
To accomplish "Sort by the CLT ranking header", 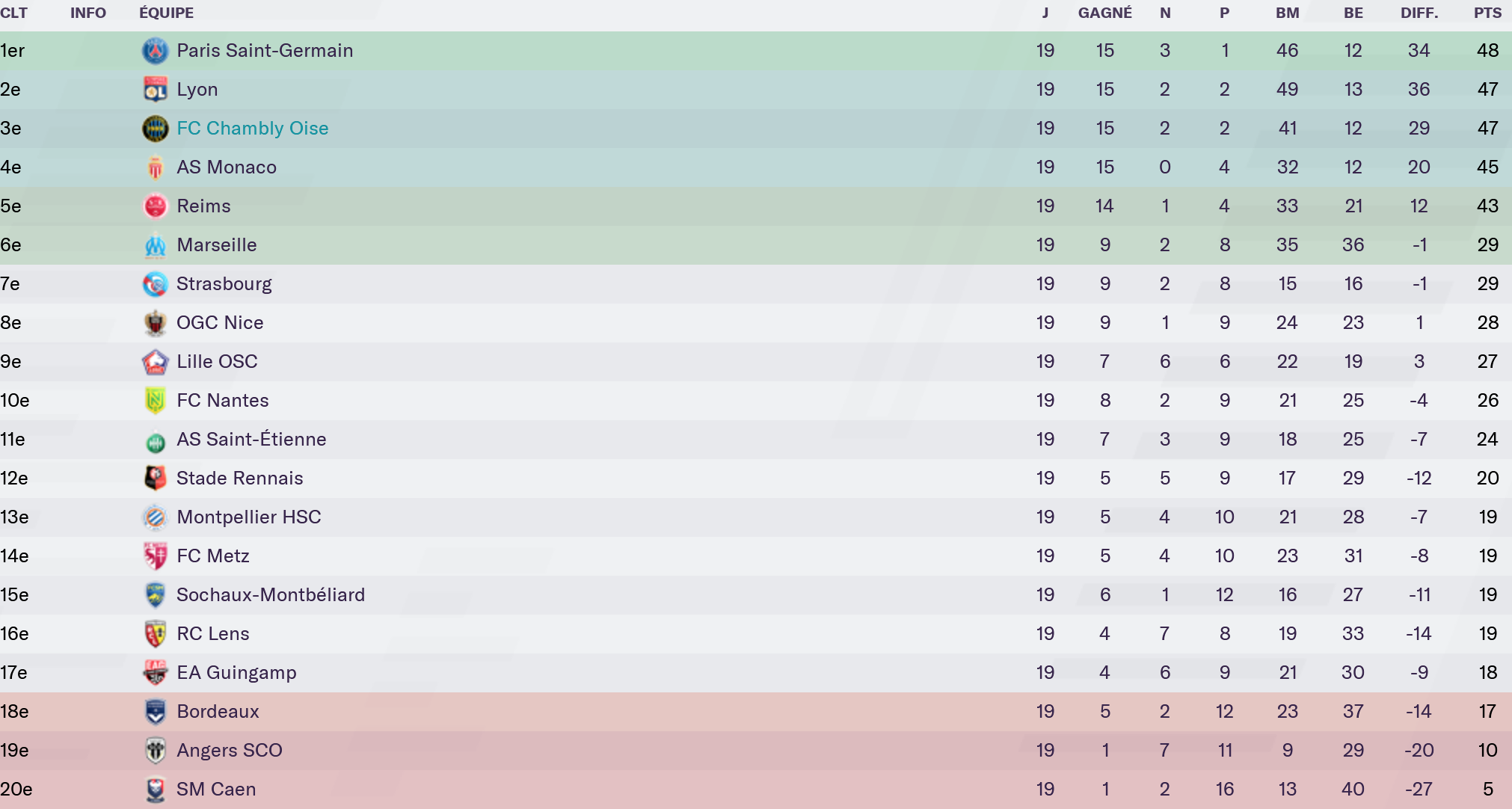I will [x=14, y=13].
